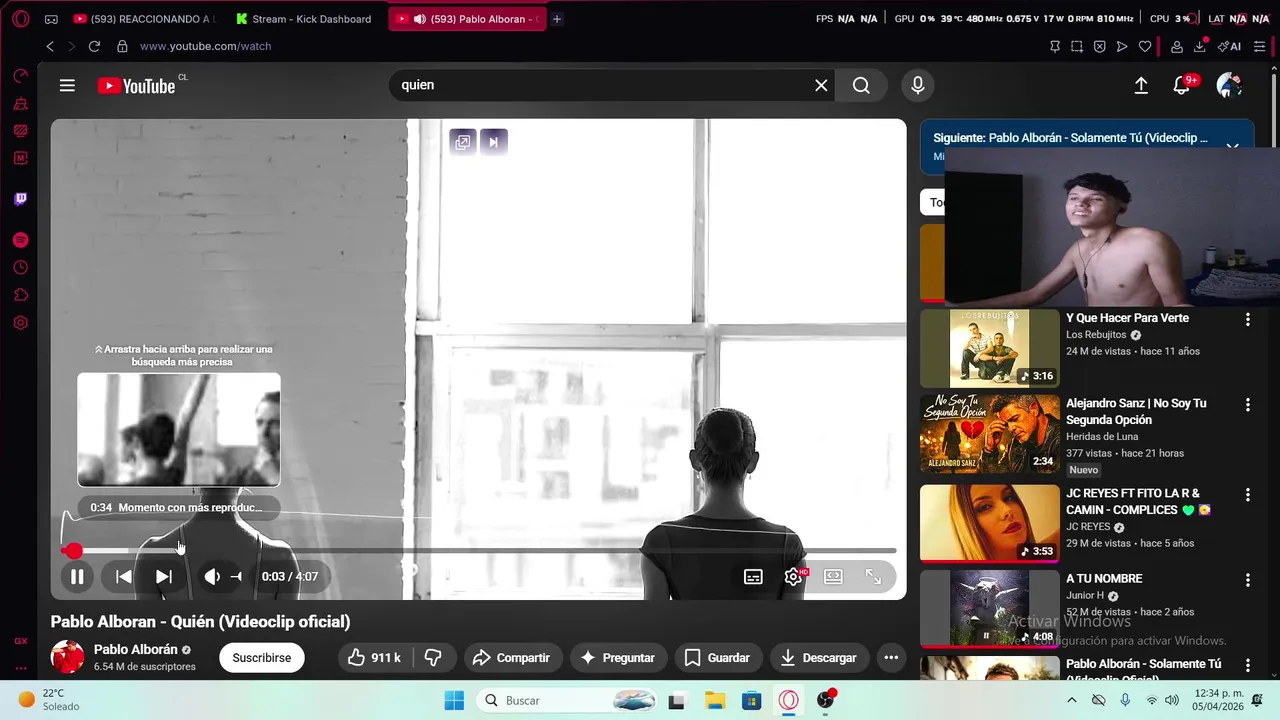
Task: Open YouTube account avatar menu
Action: tap(1229, 85)
